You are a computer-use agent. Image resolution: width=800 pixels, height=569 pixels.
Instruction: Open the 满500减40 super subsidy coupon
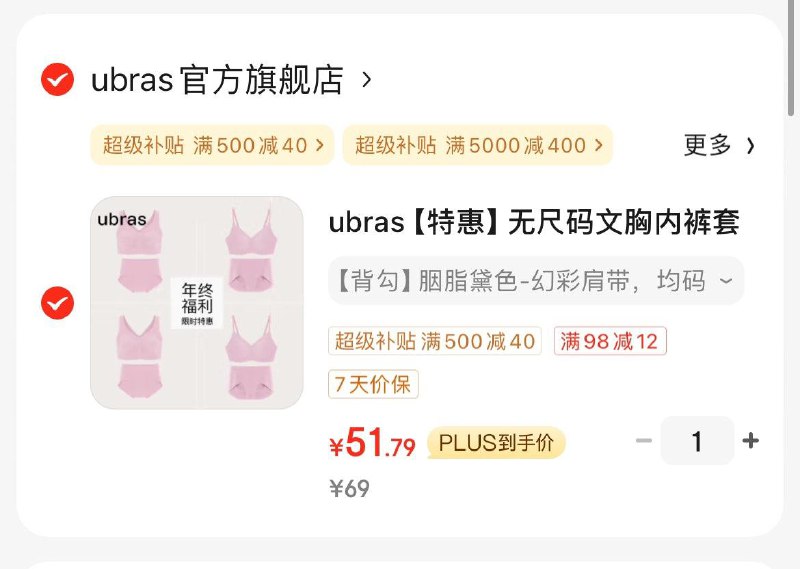tap(212, 145)
